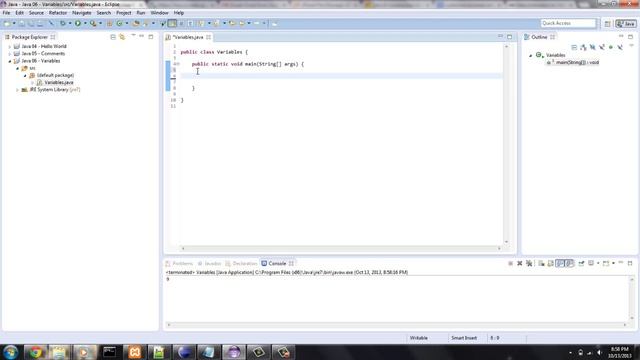Click the Debug bug icon
The width and height of the screenshot is (640, 360).
click(62, 24)
